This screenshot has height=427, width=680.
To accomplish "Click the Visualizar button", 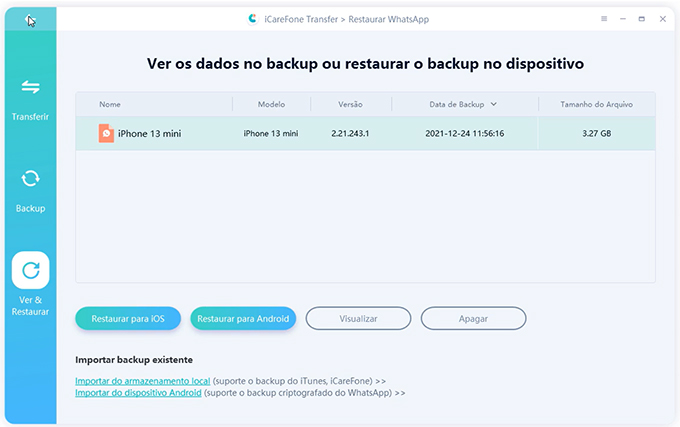I will tap(358, 319).
